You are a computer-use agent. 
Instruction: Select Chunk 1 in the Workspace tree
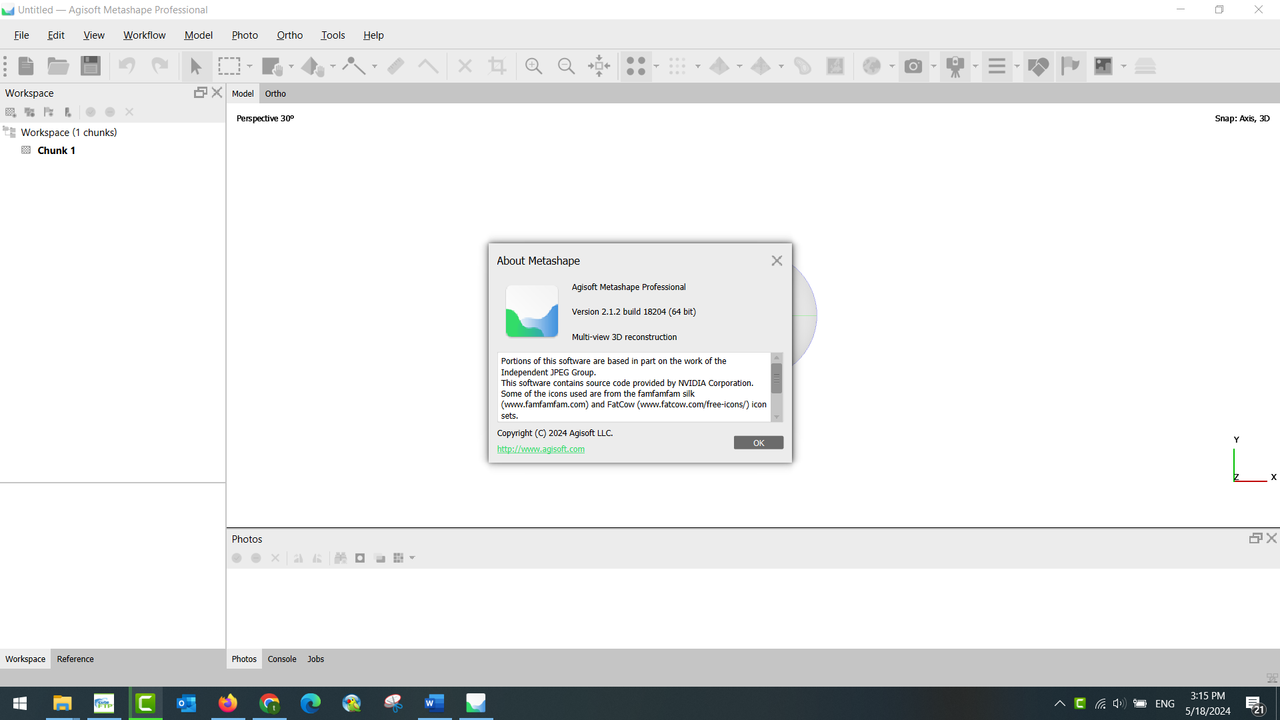tap(56, 150)
